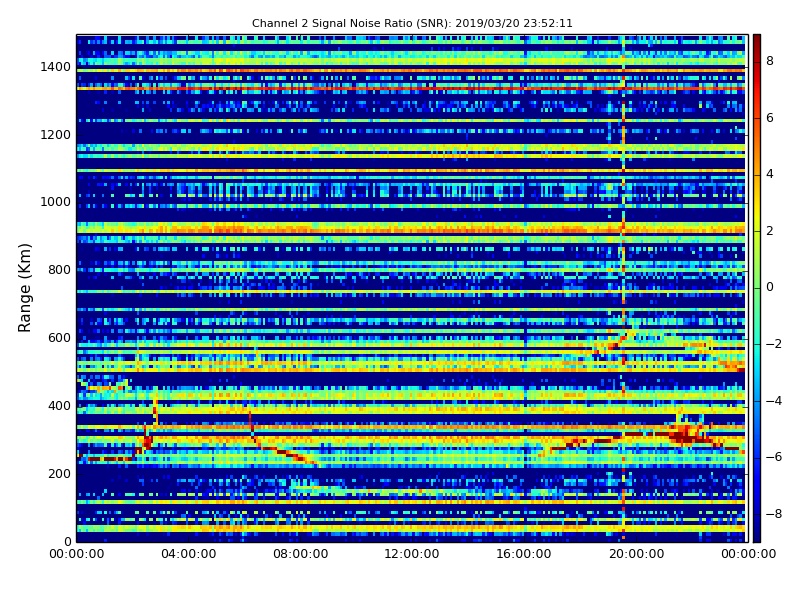Click the positive 2 colorbar tick label
The width and height of the screenshot is (800, 600).
[x=770, y=231]
